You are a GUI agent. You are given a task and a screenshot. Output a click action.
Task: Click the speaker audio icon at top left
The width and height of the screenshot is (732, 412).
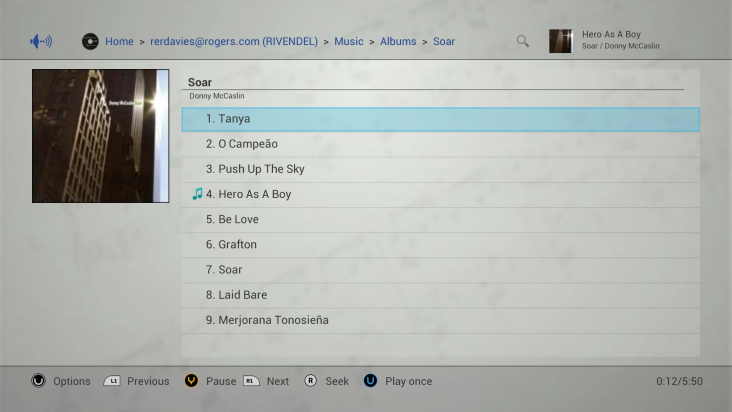[41, 42]
